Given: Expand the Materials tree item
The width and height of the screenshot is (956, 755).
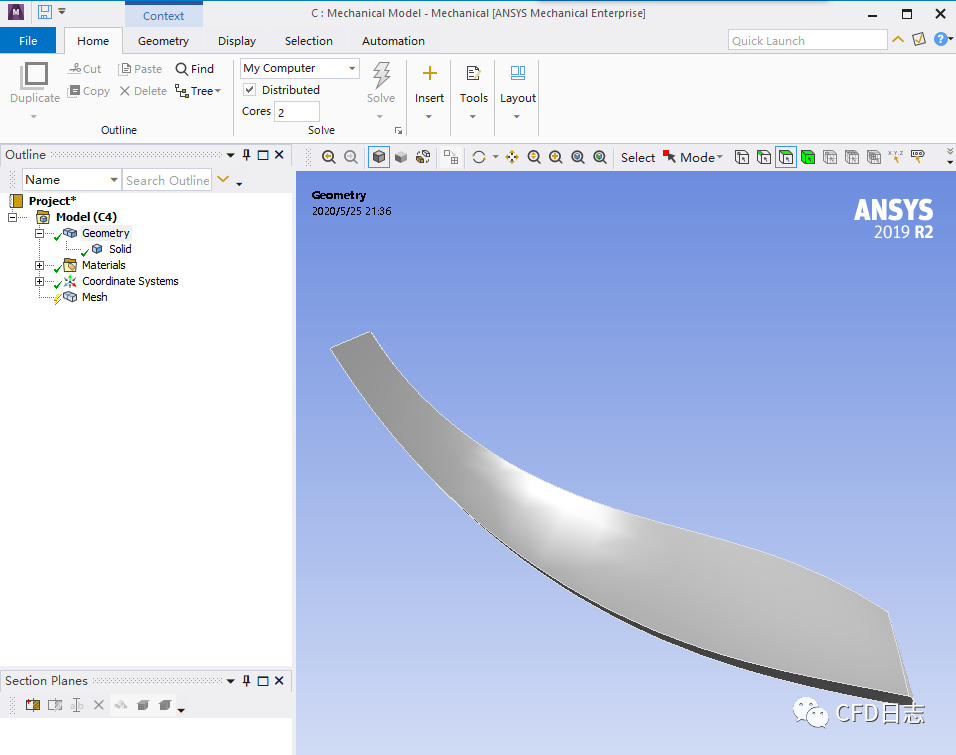Looking at the screenshot, I should click(37, 265).
